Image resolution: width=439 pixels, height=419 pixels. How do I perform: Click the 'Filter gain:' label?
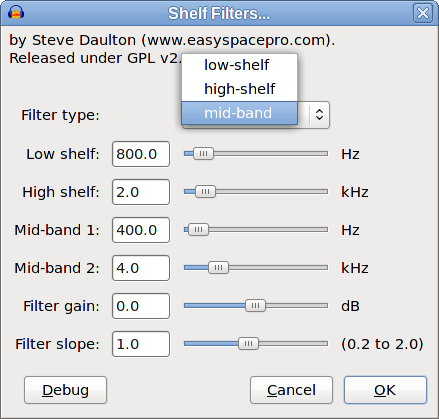[x=61, y=306]
